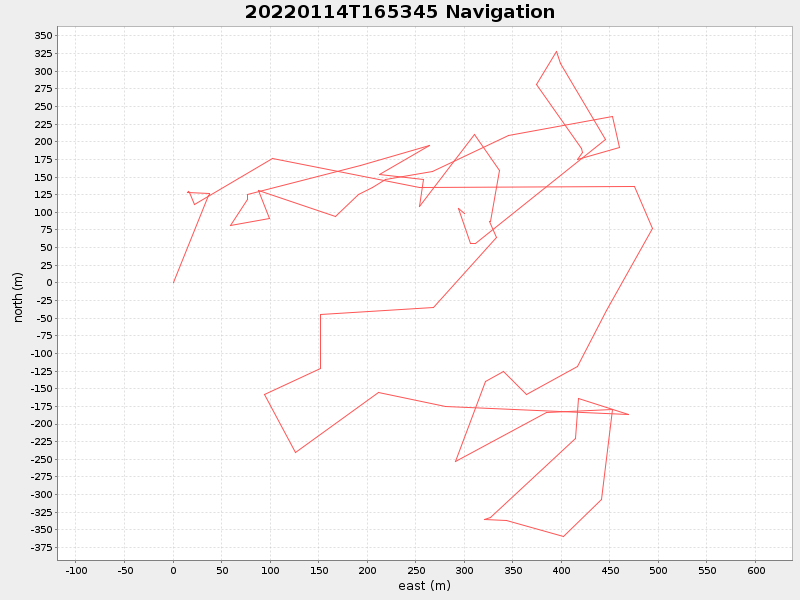Click the 450 east axis tick label
800x600 pixels.
coord(610,570)
